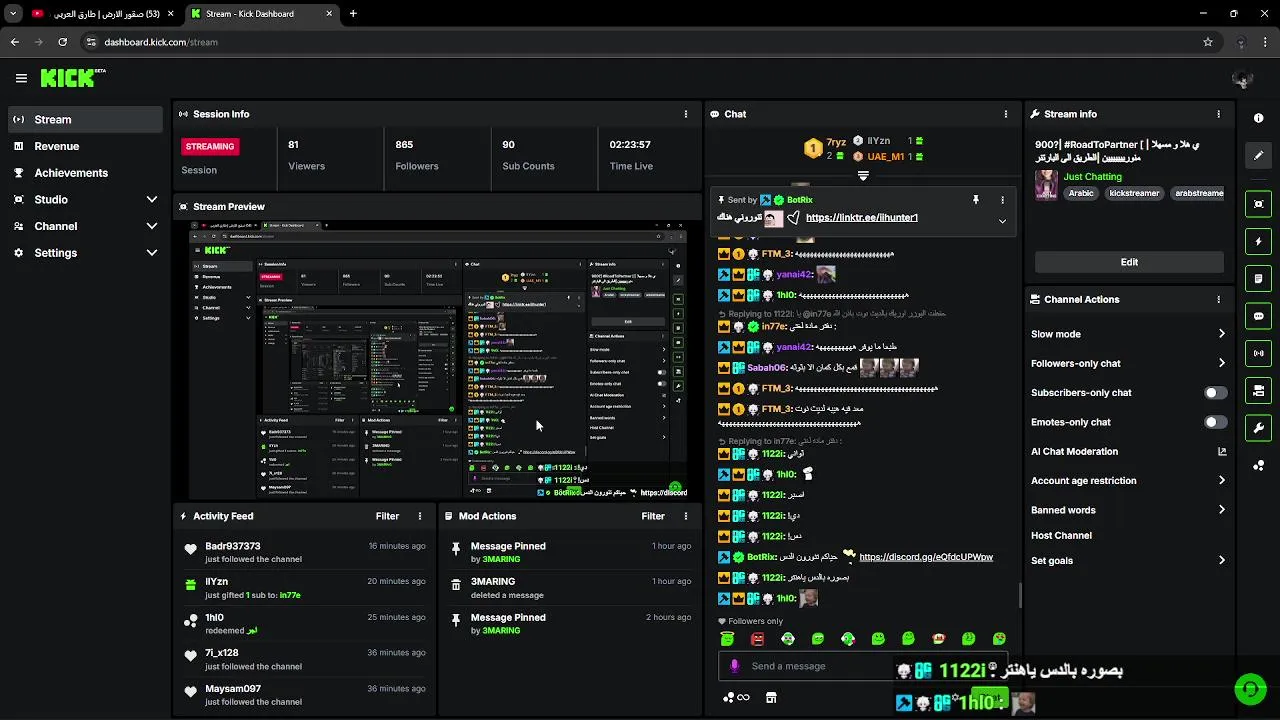Open the channel points infinity icon

coord(736,698)
